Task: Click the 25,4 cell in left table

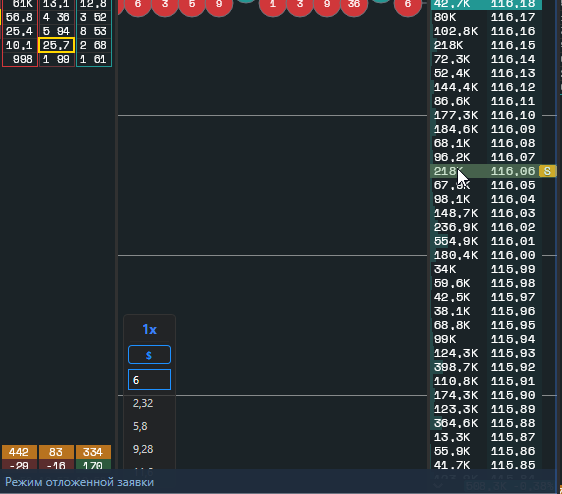Action: tap(20, 31)
